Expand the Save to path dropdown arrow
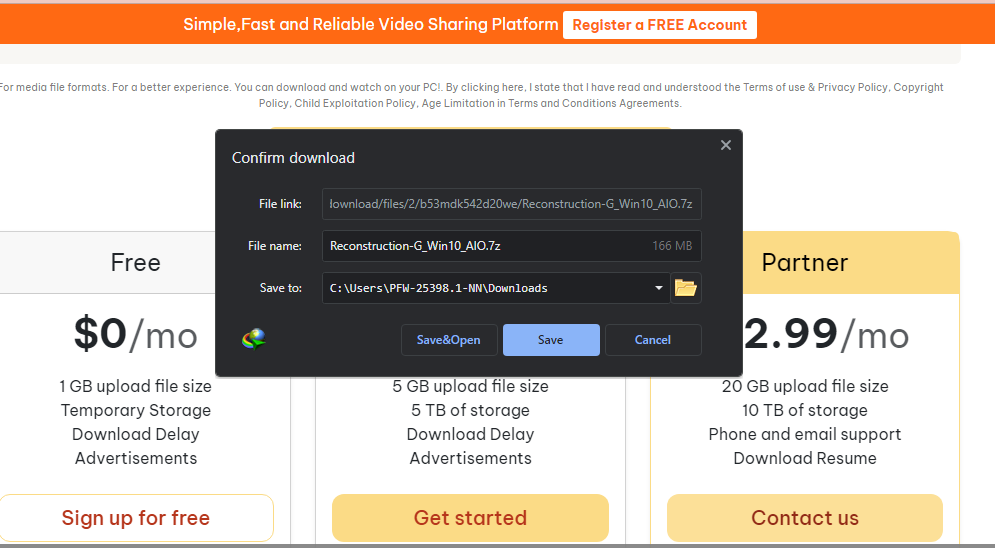 (x=659, y=288)
